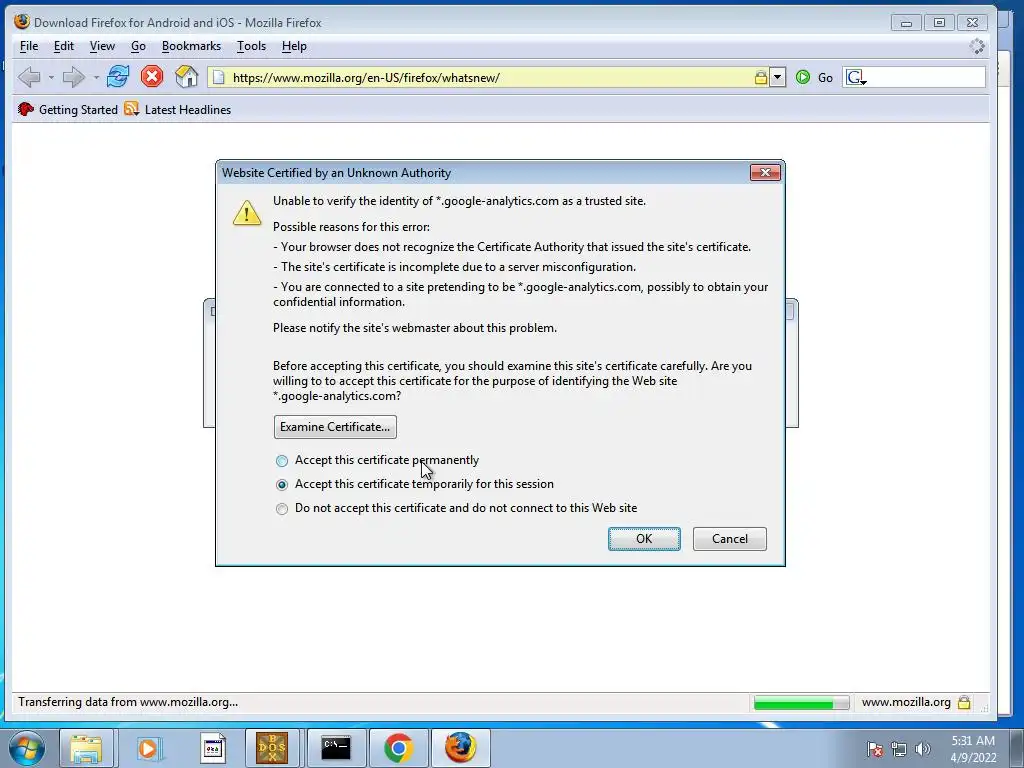Screen dimensions: 1024x768
Task: Open the Back button history dropdown arrow
Action: 51,78
